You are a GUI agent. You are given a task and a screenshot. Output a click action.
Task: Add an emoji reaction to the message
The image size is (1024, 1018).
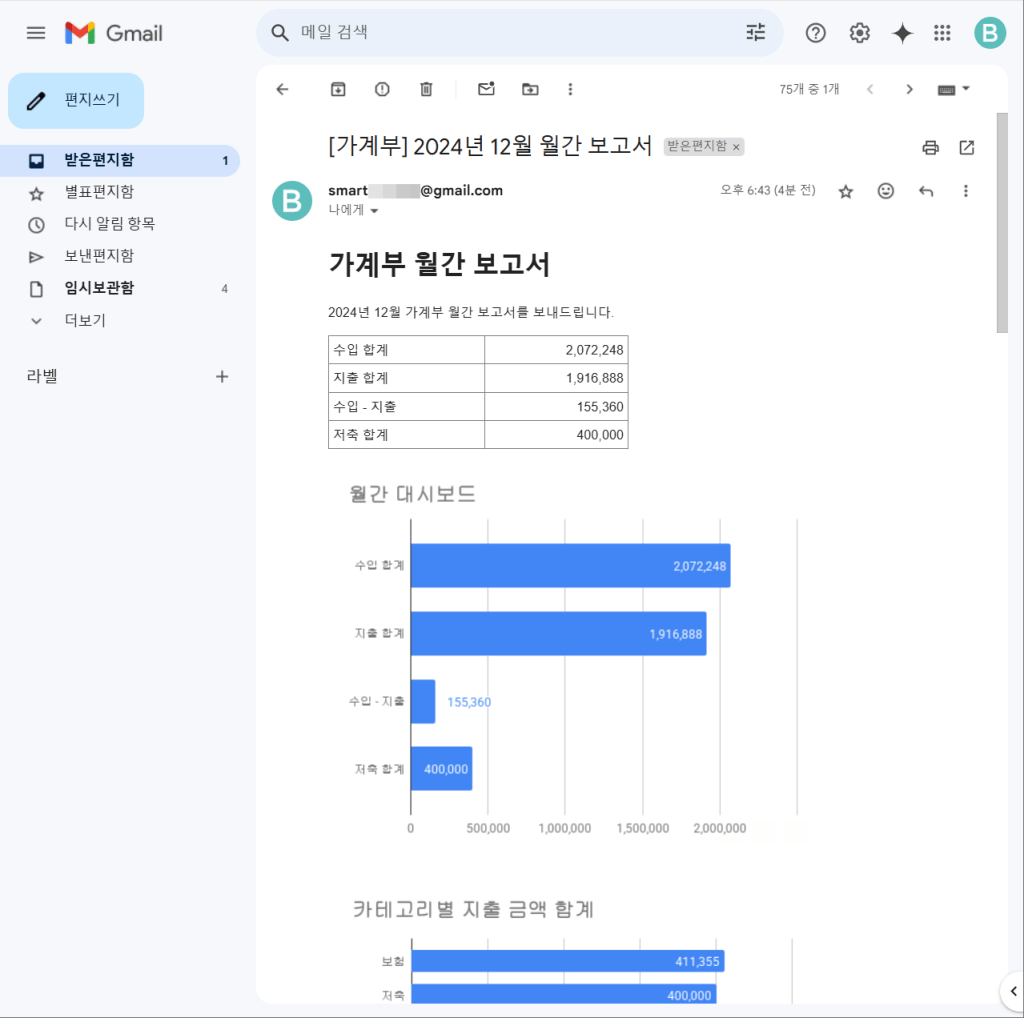pos(885,191)
